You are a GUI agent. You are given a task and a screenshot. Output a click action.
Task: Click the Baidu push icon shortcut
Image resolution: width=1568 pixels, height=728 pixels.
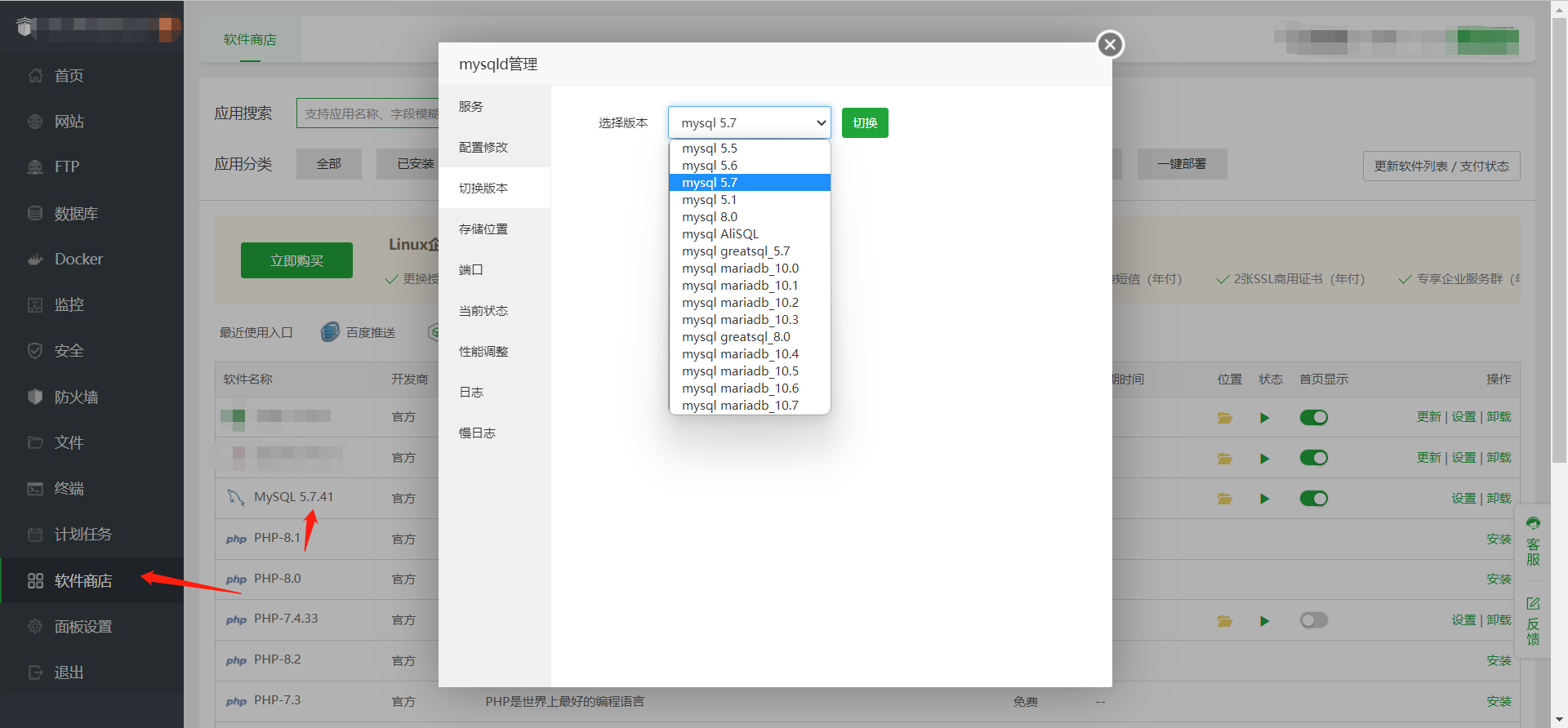pos(330,332)
